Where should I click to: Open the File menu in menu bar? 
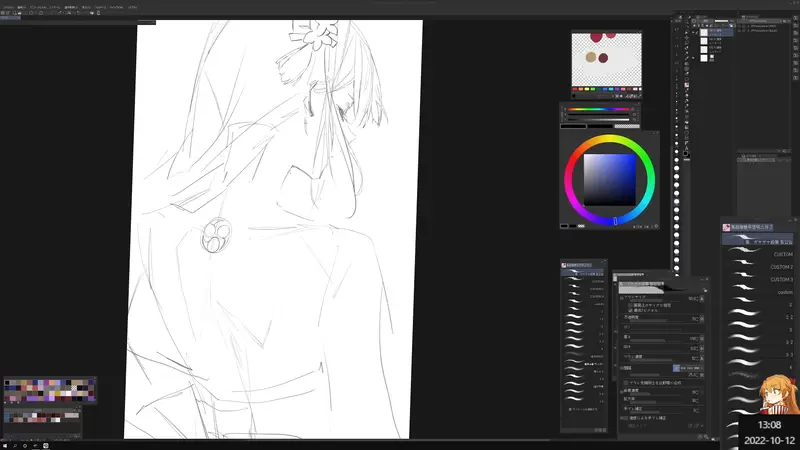7,6
